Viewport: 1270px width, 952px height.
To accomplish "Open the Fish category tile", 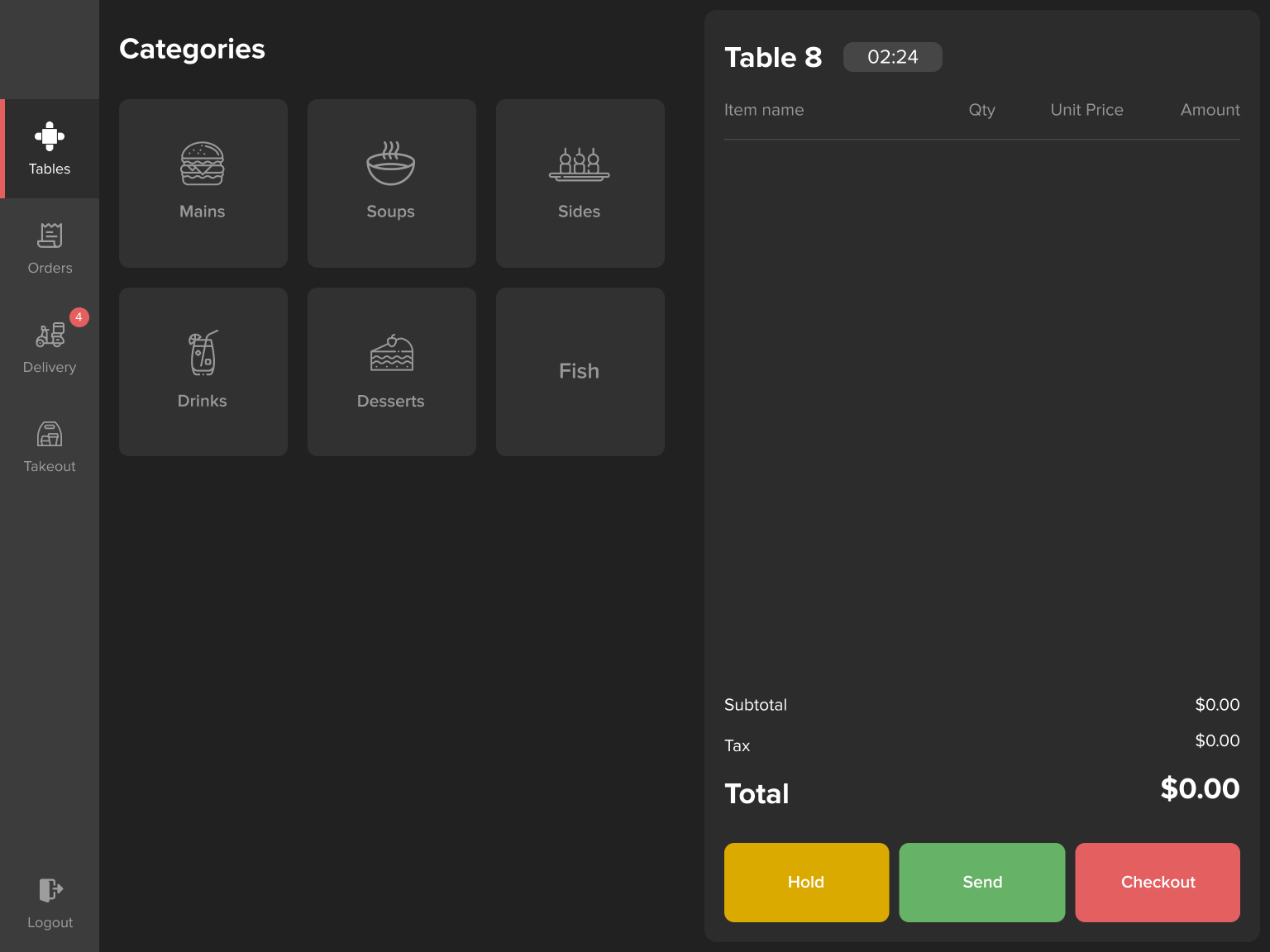I will [580, 372].
